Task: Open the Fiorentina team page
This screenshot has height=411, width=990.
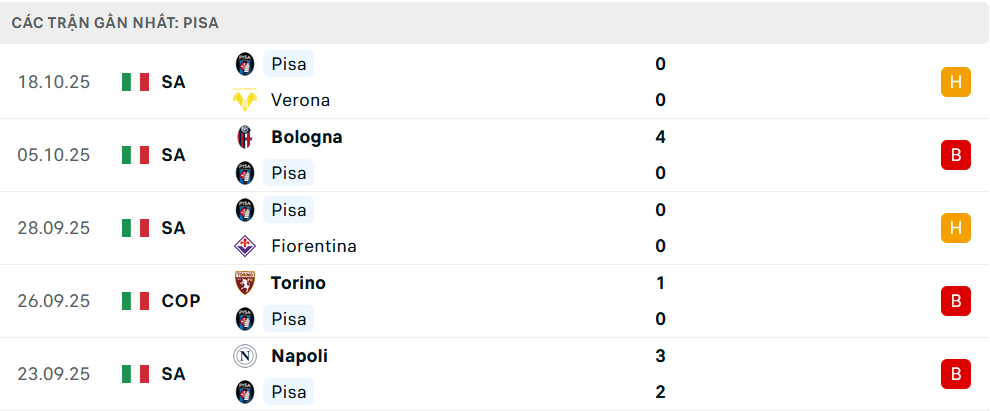Action: click(x=313, y=246)
